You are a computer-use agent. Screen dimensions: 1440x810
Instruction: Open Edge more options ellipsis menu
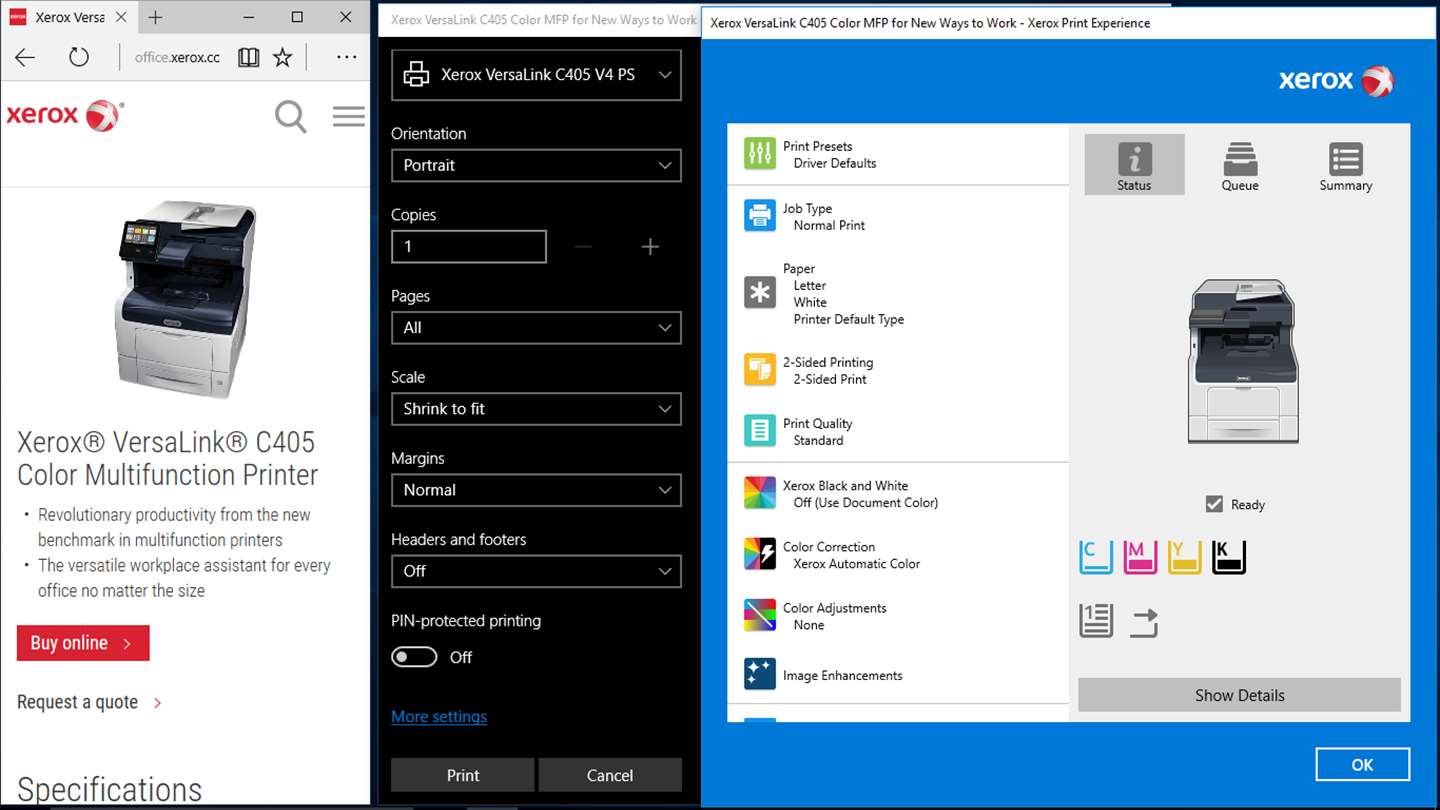coord(346,57)
